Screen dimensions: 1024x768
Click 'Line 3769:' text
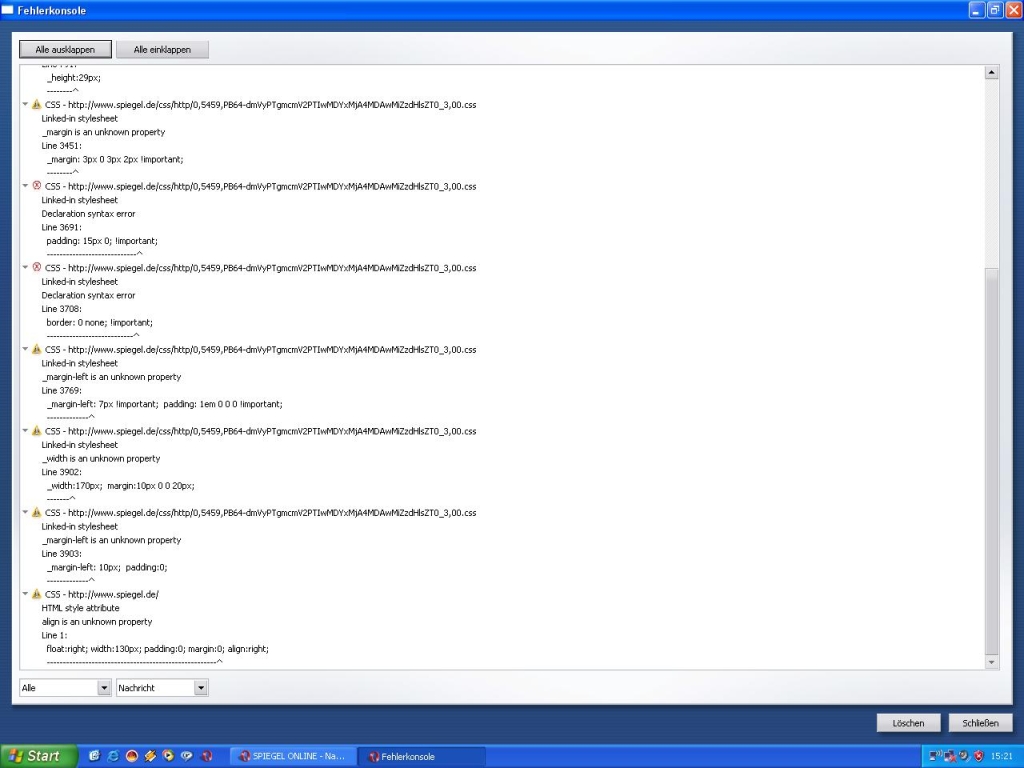coord(61,391)
